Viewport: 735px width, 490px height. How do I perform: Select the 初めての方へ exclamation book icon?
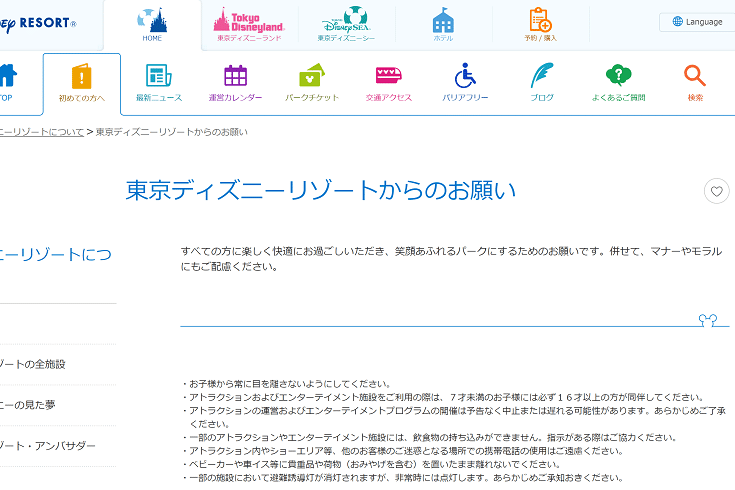click(82, 83)
